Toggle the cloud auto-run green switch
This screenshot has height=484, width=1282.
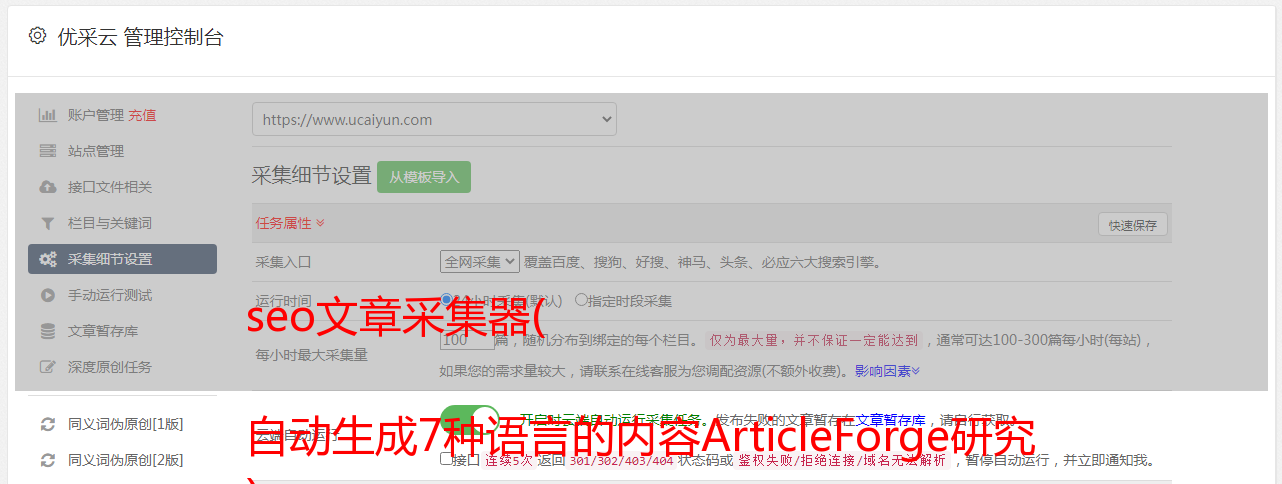pyautogui.click(x=470, y=421)
